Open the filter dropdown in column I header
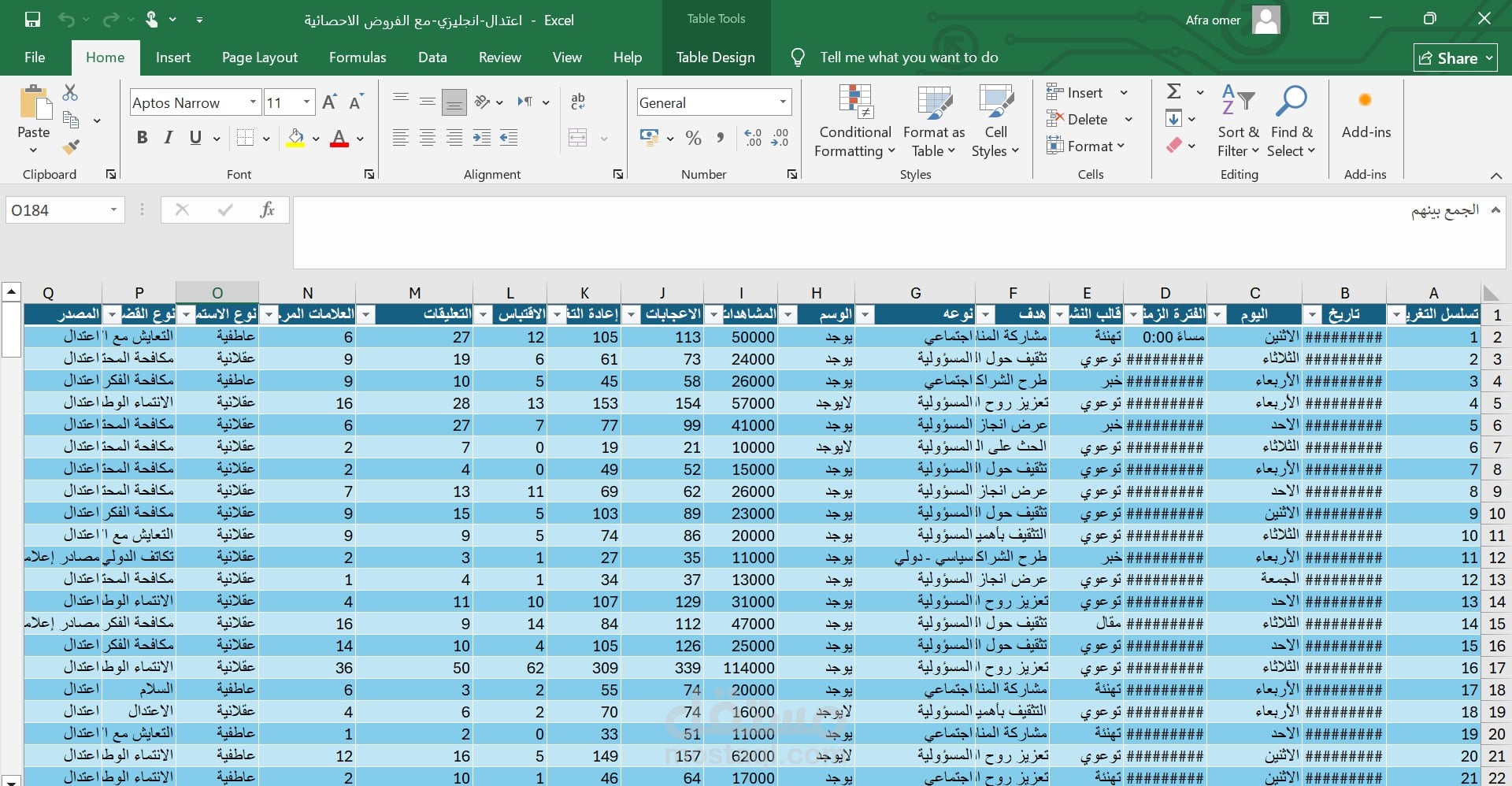 click(714, 315)
